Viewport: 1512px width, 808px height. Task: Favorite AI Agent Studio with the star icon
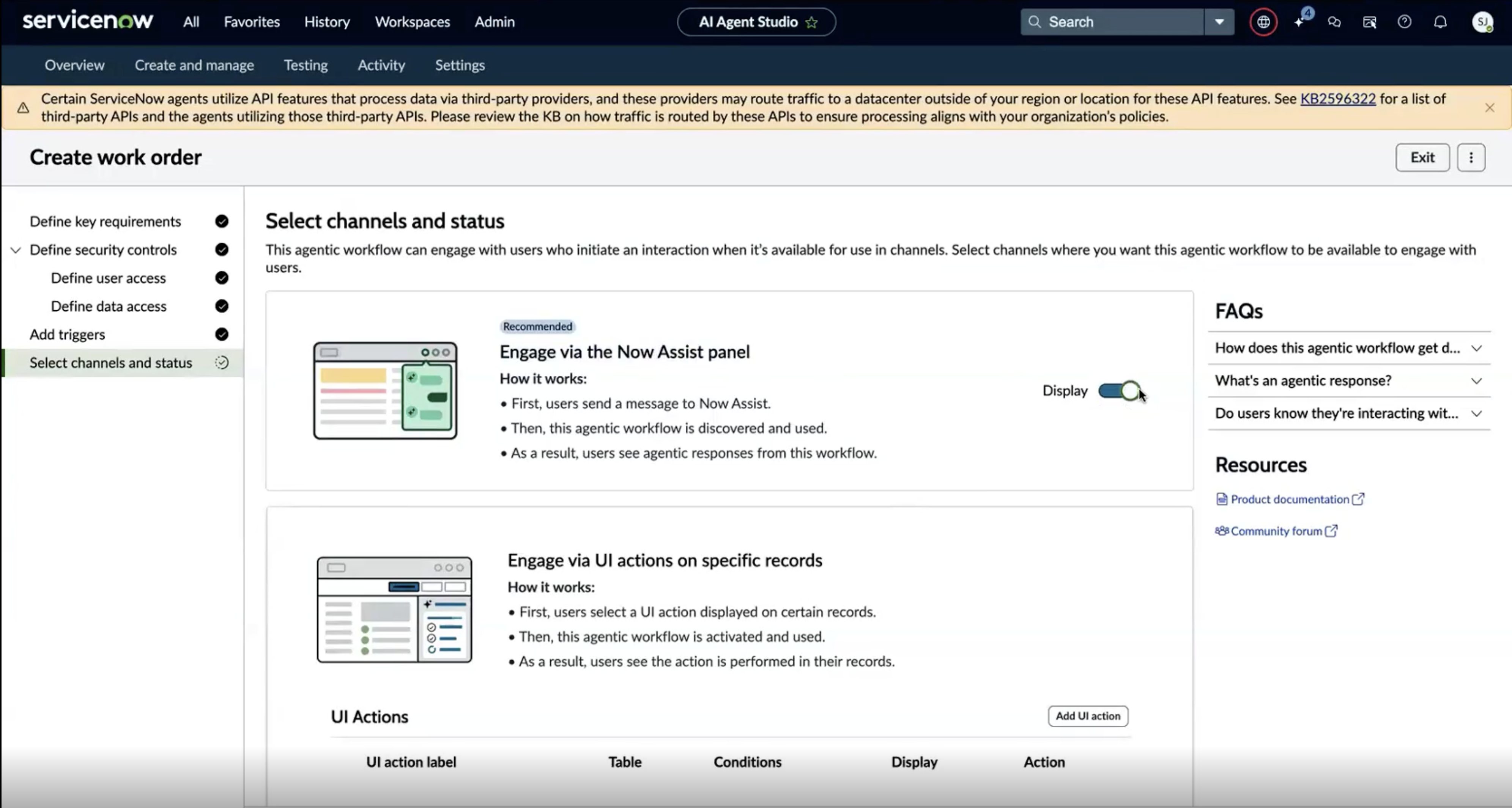point(812,22)
